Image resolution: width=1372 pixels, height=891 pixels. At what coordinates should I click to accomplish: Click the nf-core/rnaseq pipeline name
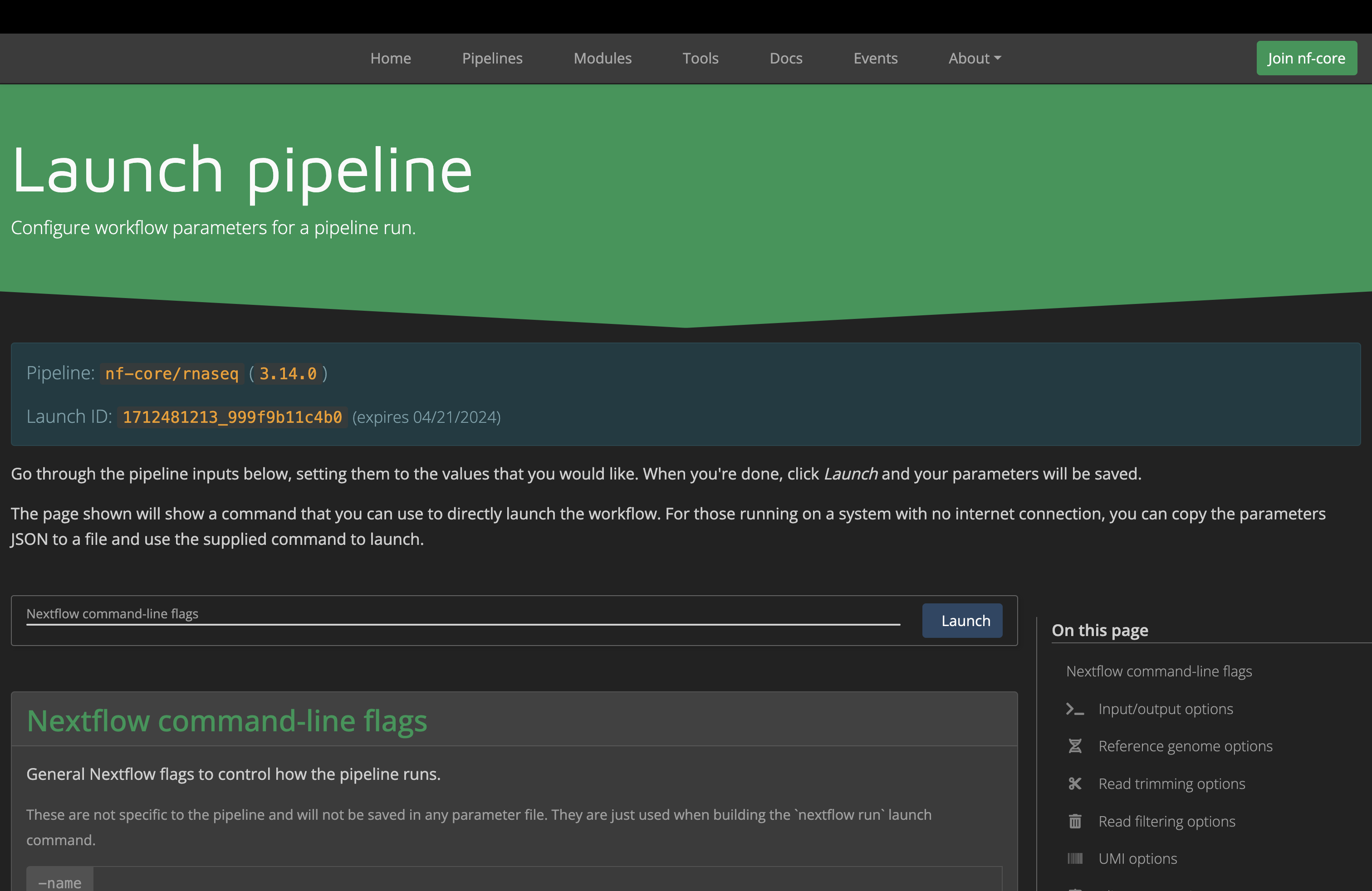171,373
